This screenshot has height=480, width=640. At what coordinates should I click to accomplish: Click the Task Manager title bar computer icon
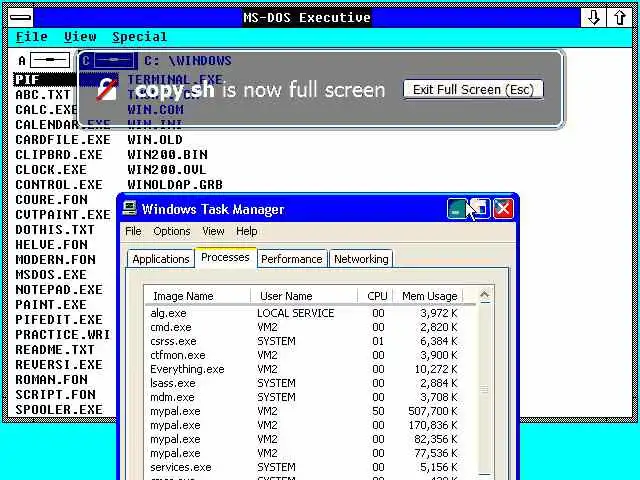pos(130,209)
